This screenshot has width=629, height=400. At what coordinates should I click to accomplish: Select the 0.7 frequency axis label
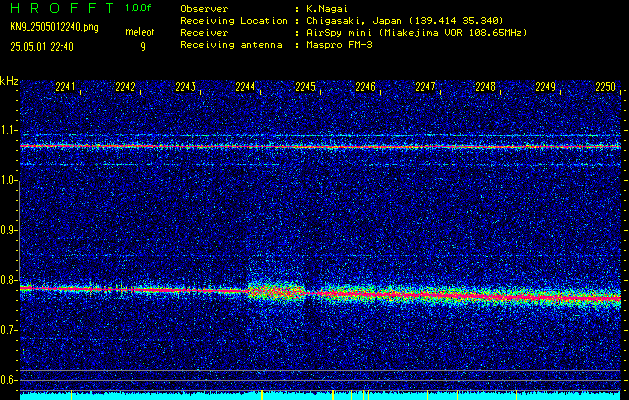pyautogui.click(x=9, y=330)
